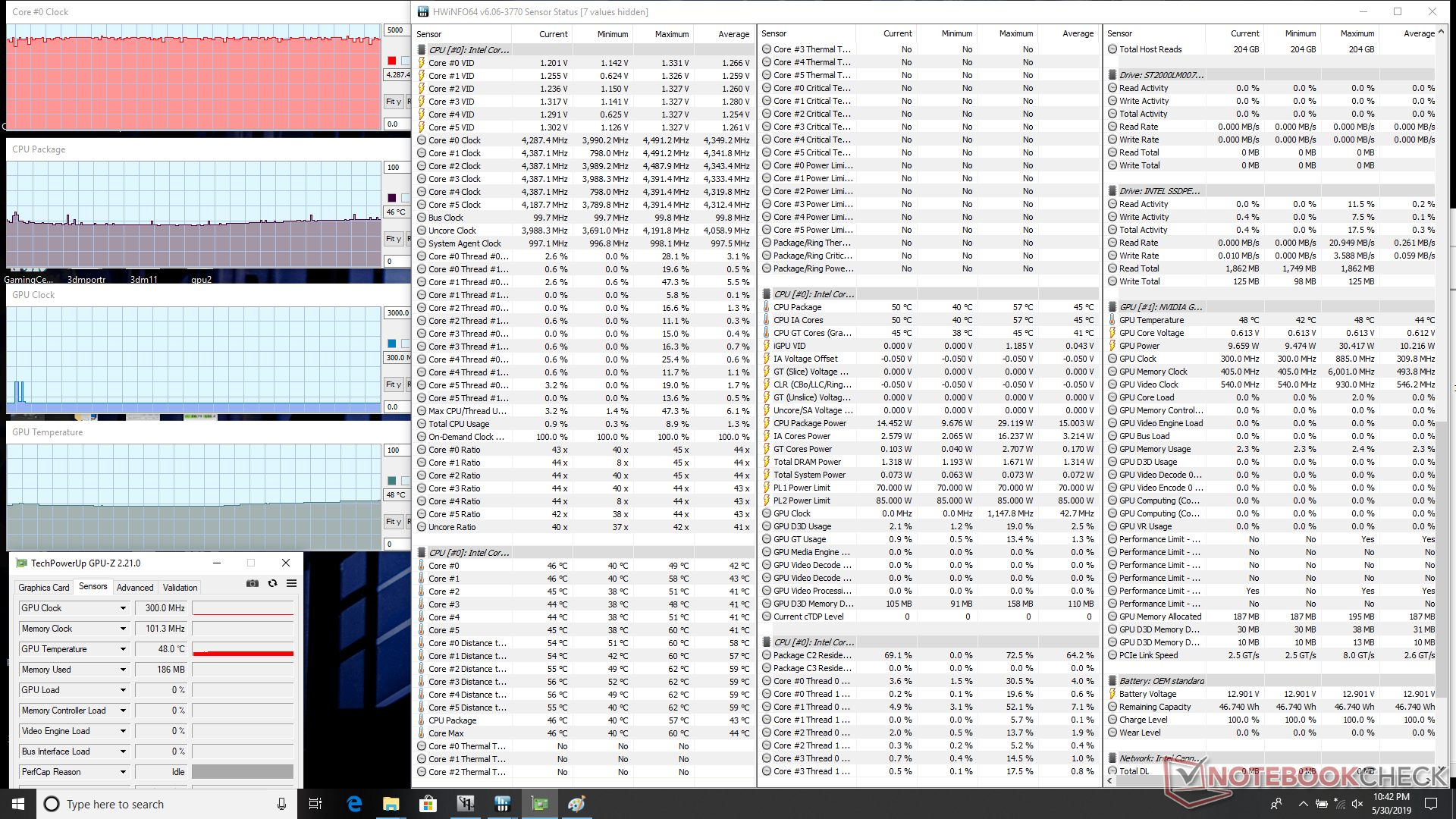Expand the GPU Clock sensor dropdown
The width and height of the screenshot is (1456, 819).
(x=123, y=608)
